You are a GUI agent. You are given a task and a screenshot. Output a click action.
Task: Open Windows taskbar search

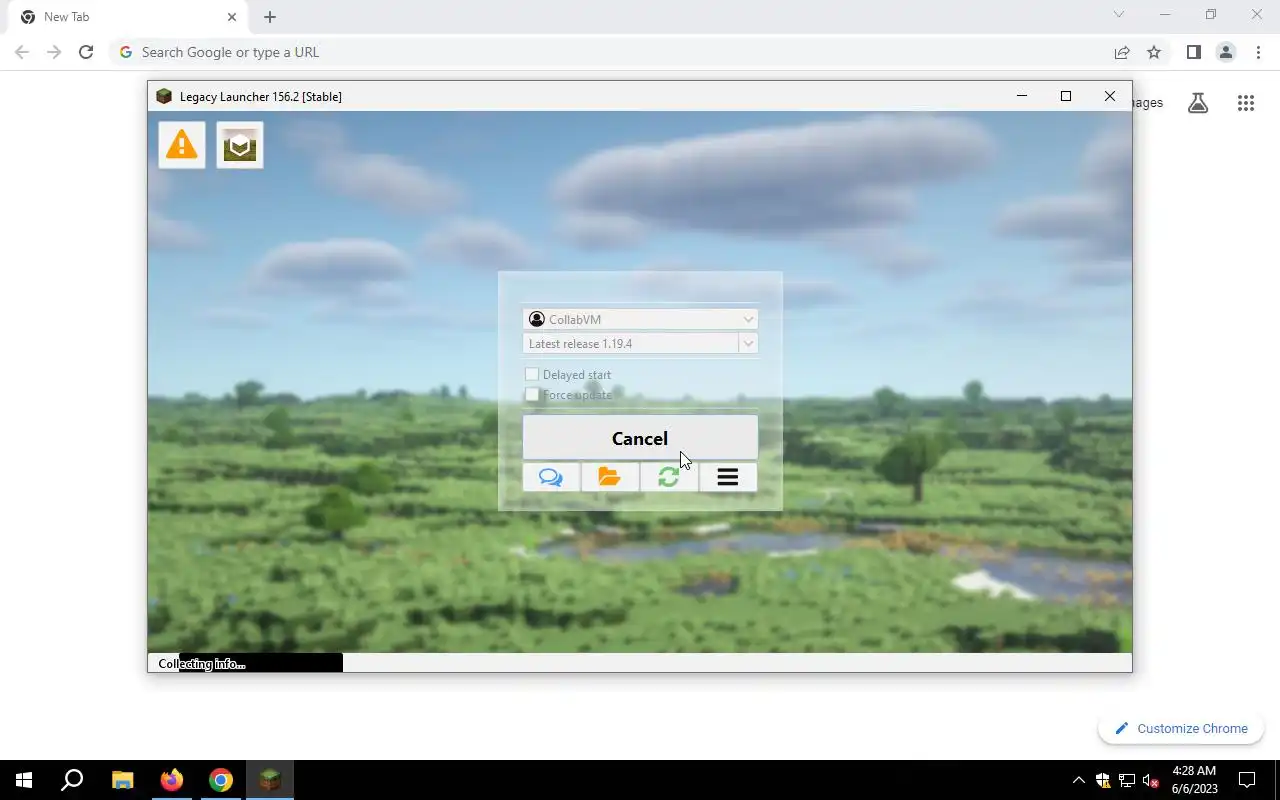click(72, 780)
